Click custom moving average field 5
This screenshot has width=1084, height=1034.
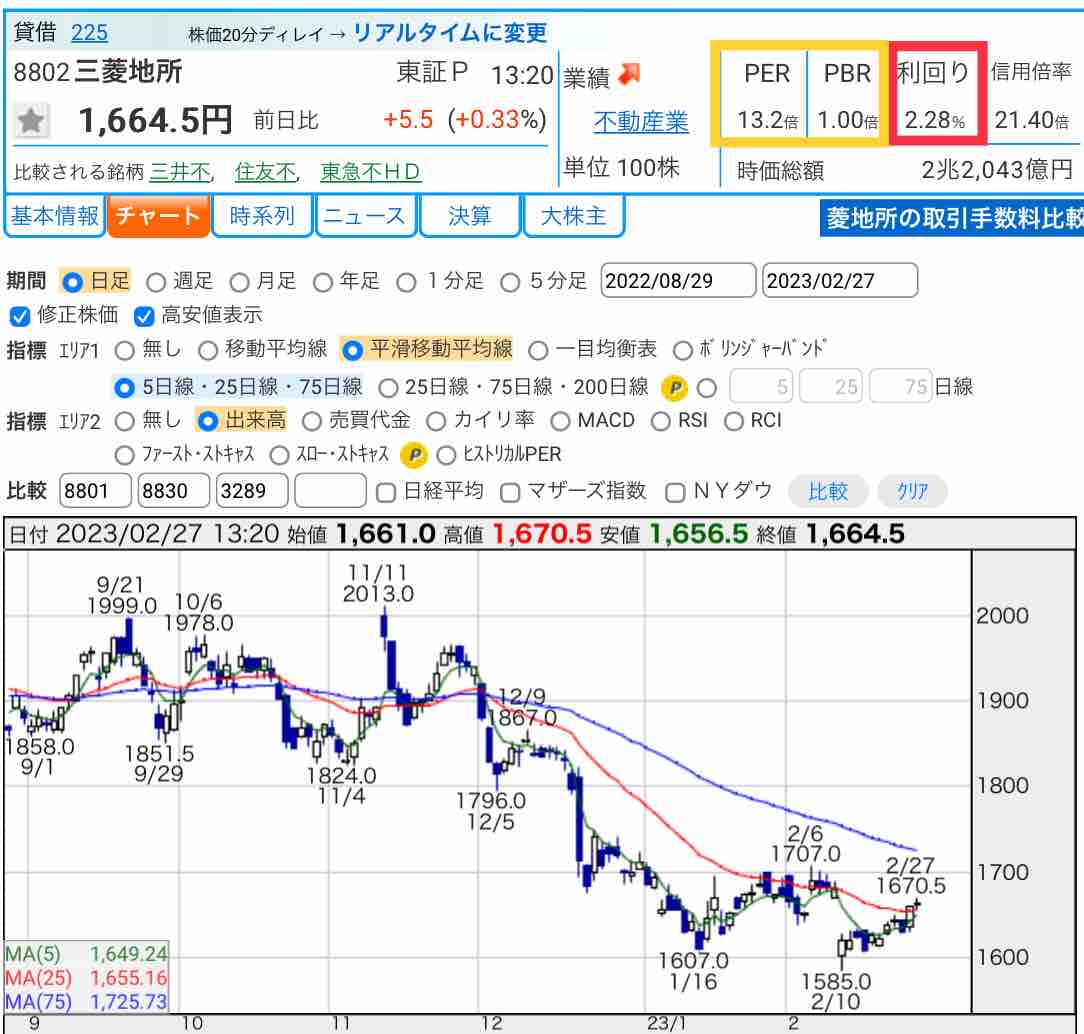tap(760, 386)
